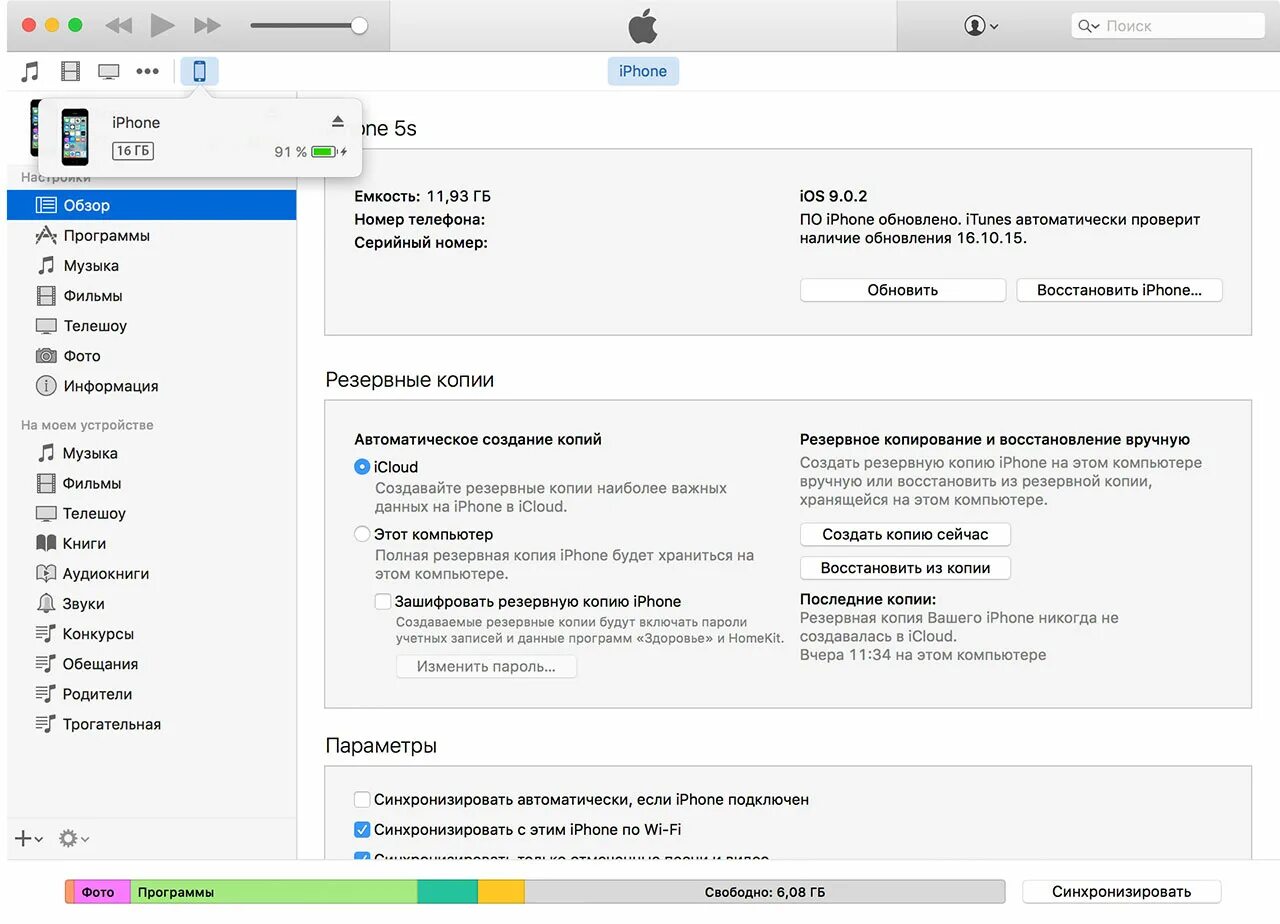Click Изменить пароль... button
The image size is (1280, 924).
(486, 666)
